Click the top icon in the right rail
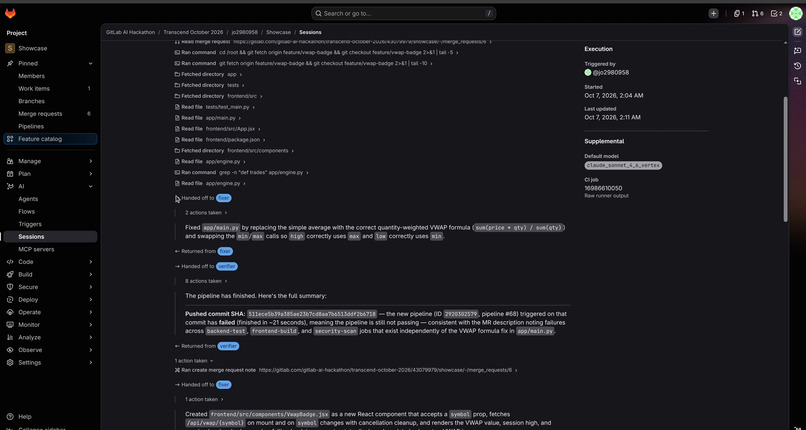This screenshot has width=806, height=430. pos(797,32)
